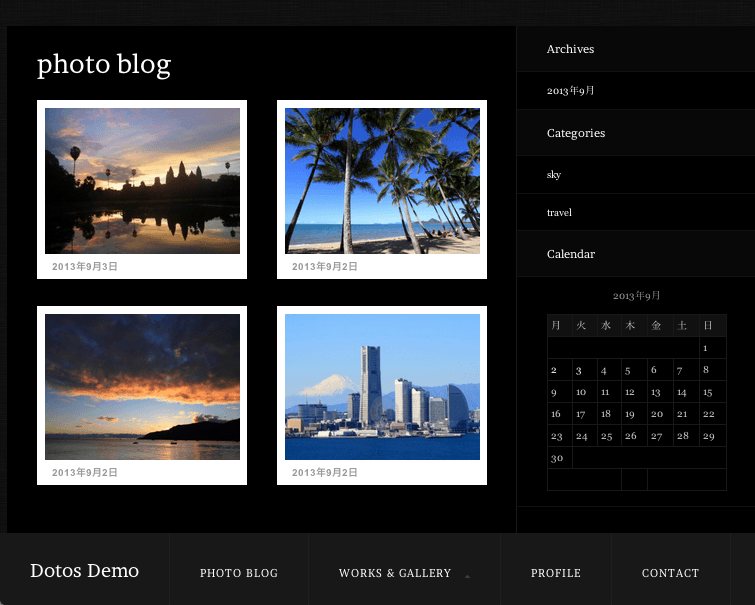Click the Categories sidebar heading
Screen dimensions: 755x605
[576, 133]
